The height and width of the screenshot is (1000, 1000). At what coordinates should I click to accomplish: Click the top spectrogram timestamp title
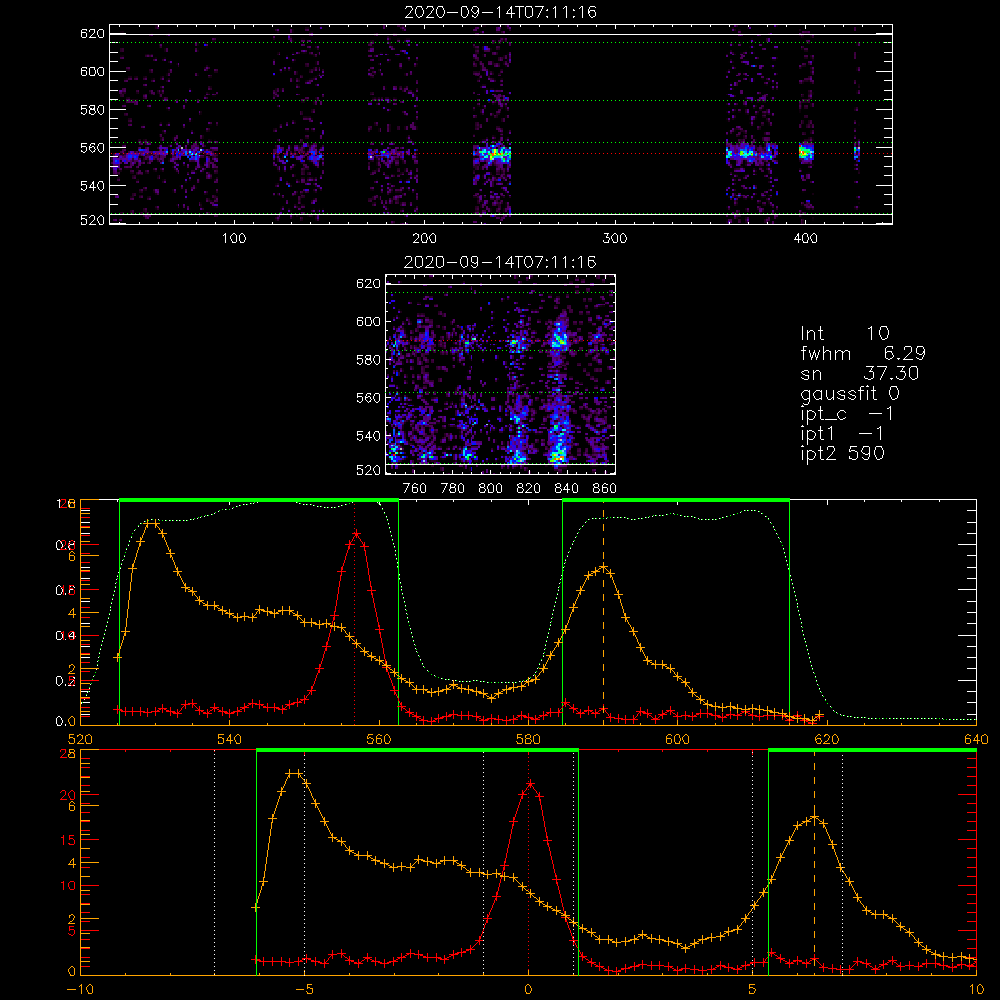[x=501, y=12]
